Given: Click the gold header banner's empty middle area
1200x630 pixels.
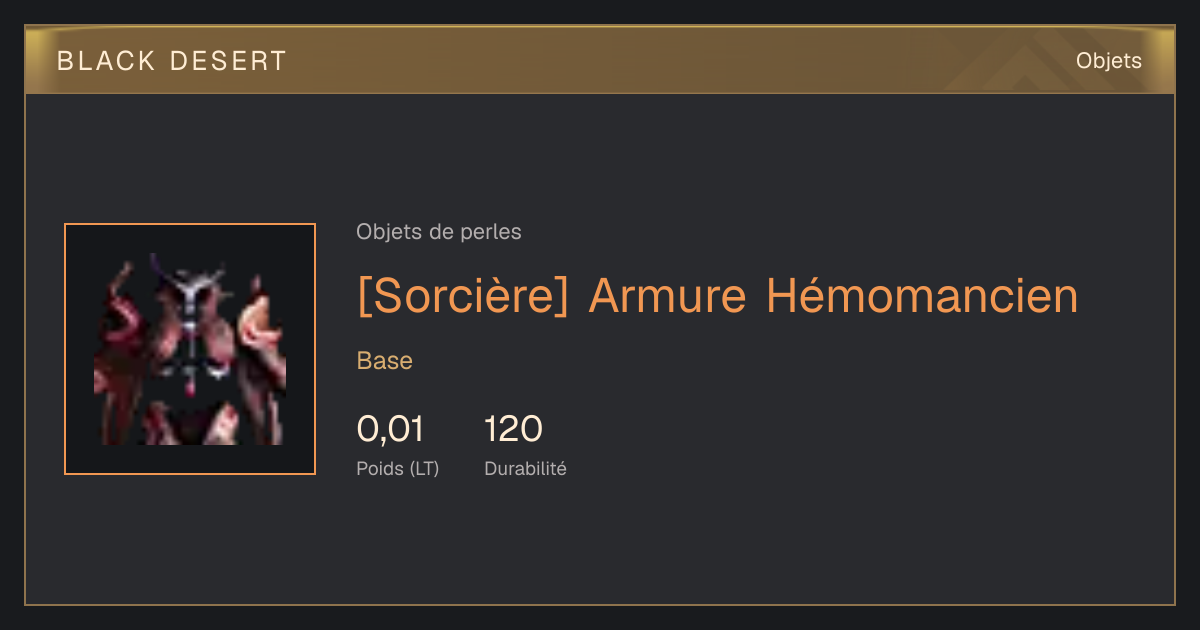Looking at the screenshot, I should [x=620, y=61].
